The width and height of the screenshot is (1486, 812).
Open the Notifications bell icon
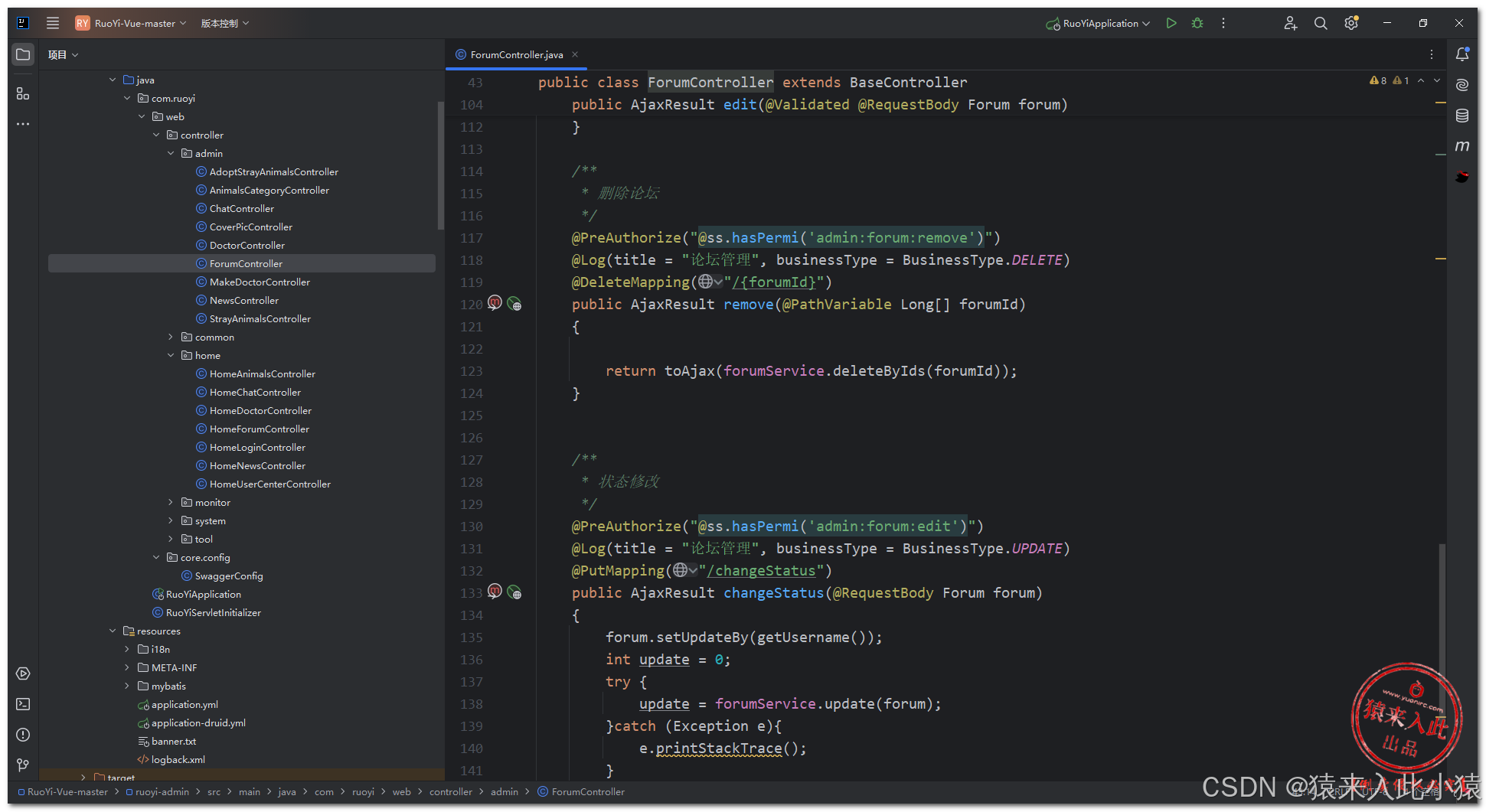pyautogui.click(x=1462, y=54)
